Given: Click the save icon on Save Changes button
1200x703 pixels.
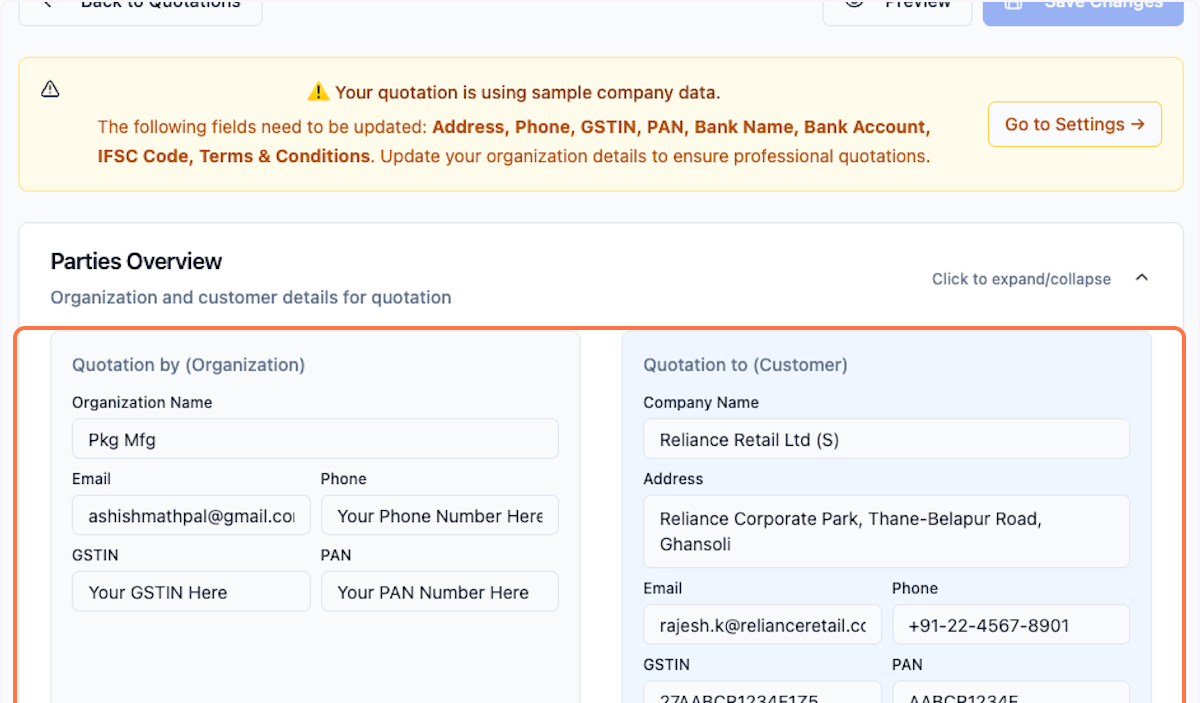Looking at the screenshot, I should pyautogui.click(x=1014, y=5).
